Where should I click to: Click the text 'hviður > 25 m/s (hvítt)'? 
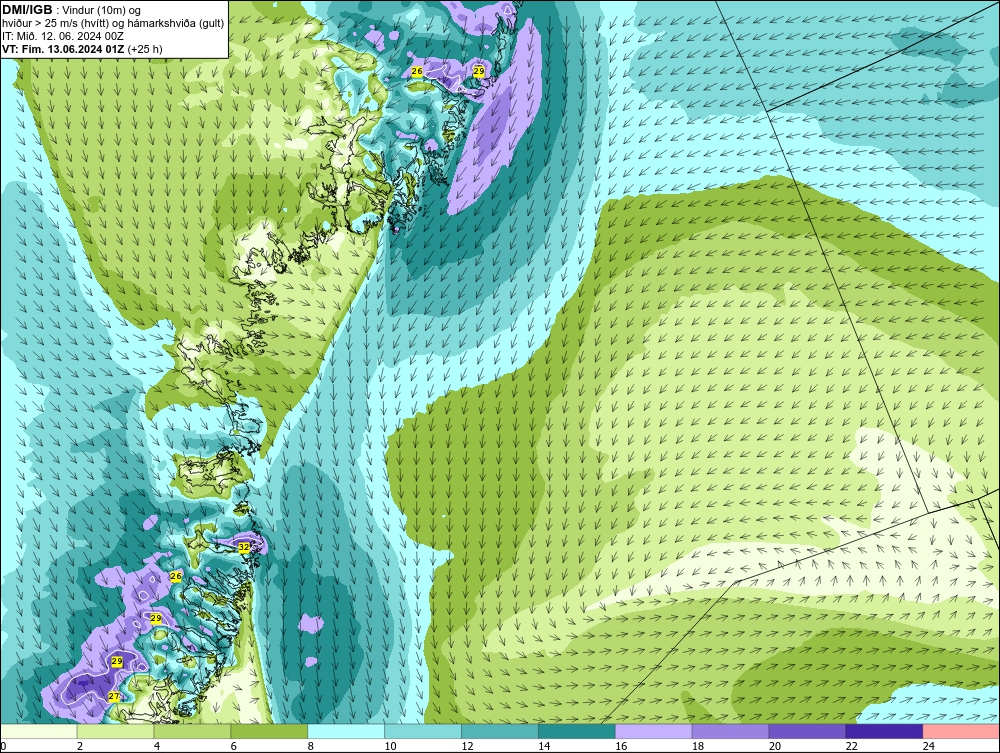pyautogui.click(x=53, y=24)
